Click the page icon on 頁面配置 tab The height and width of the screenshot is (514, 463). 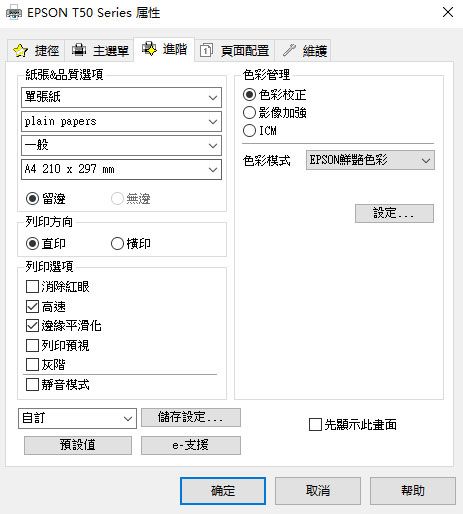(x=206, y=50)
